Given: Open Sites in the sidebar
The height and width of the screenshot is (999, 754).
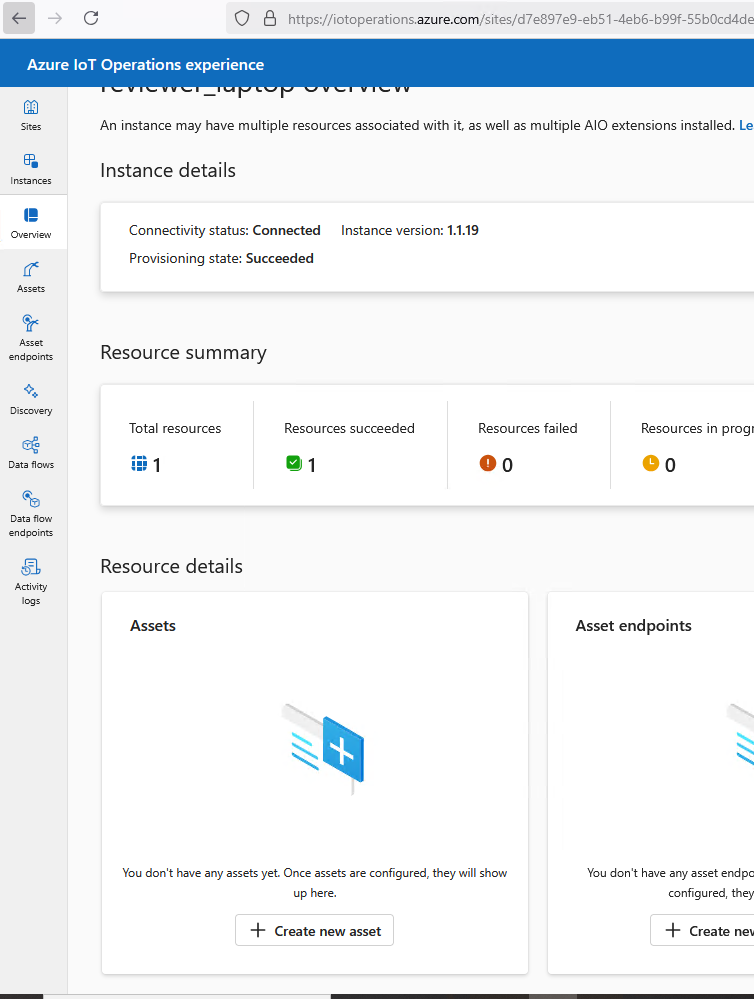Looking at the screenshot, I should point(31,115).
